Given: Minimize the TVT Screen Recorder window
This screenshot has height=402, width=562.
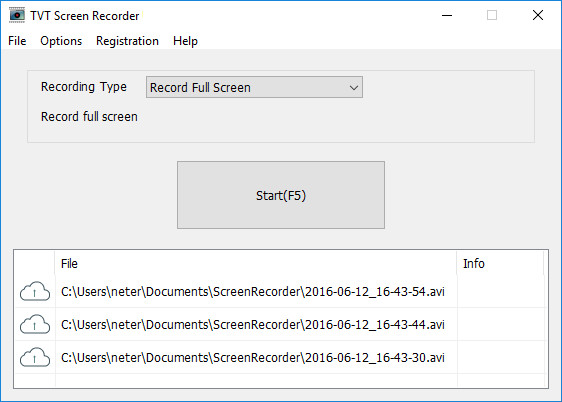Looking at the screenshot, I should tap(447, 15).
